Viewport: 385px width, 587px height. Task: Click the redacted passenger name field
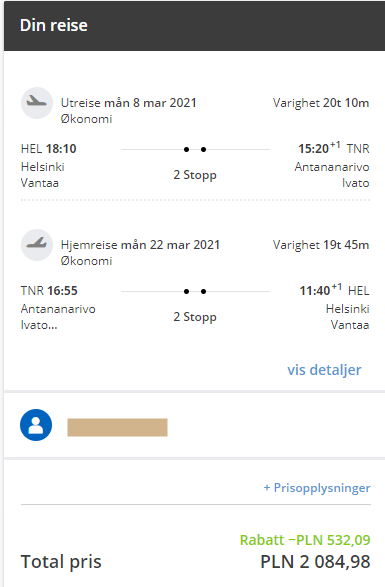pyautogui.click(x=117, y=427)
